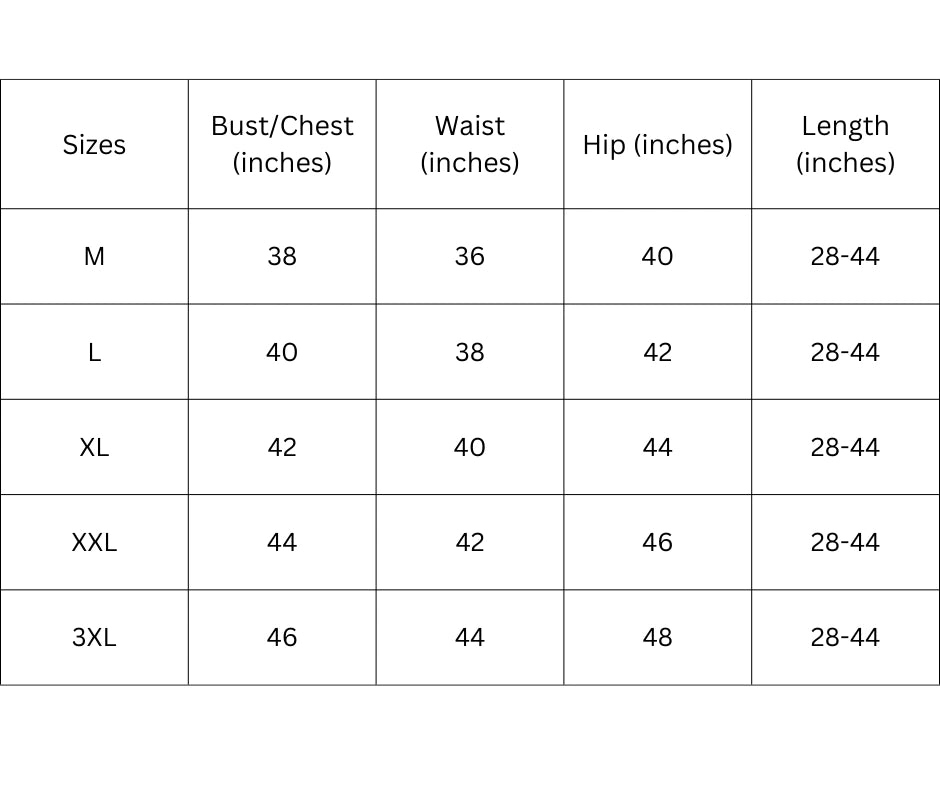Select the XXL size label

click(94, 542)
